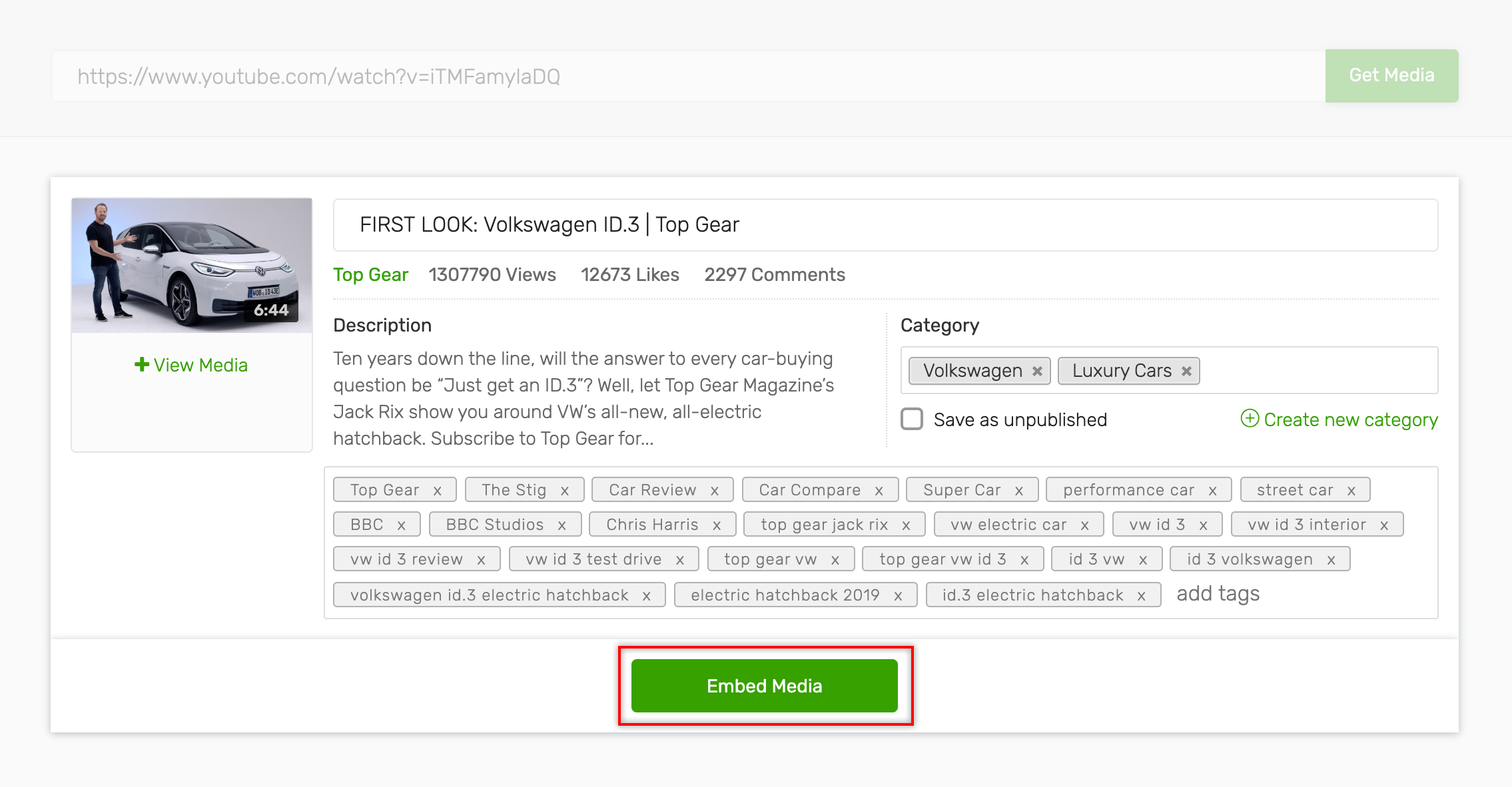Tick the Save as unpublished checkbox
This screenshot has height=787, width=1512.
click(912, 419)
